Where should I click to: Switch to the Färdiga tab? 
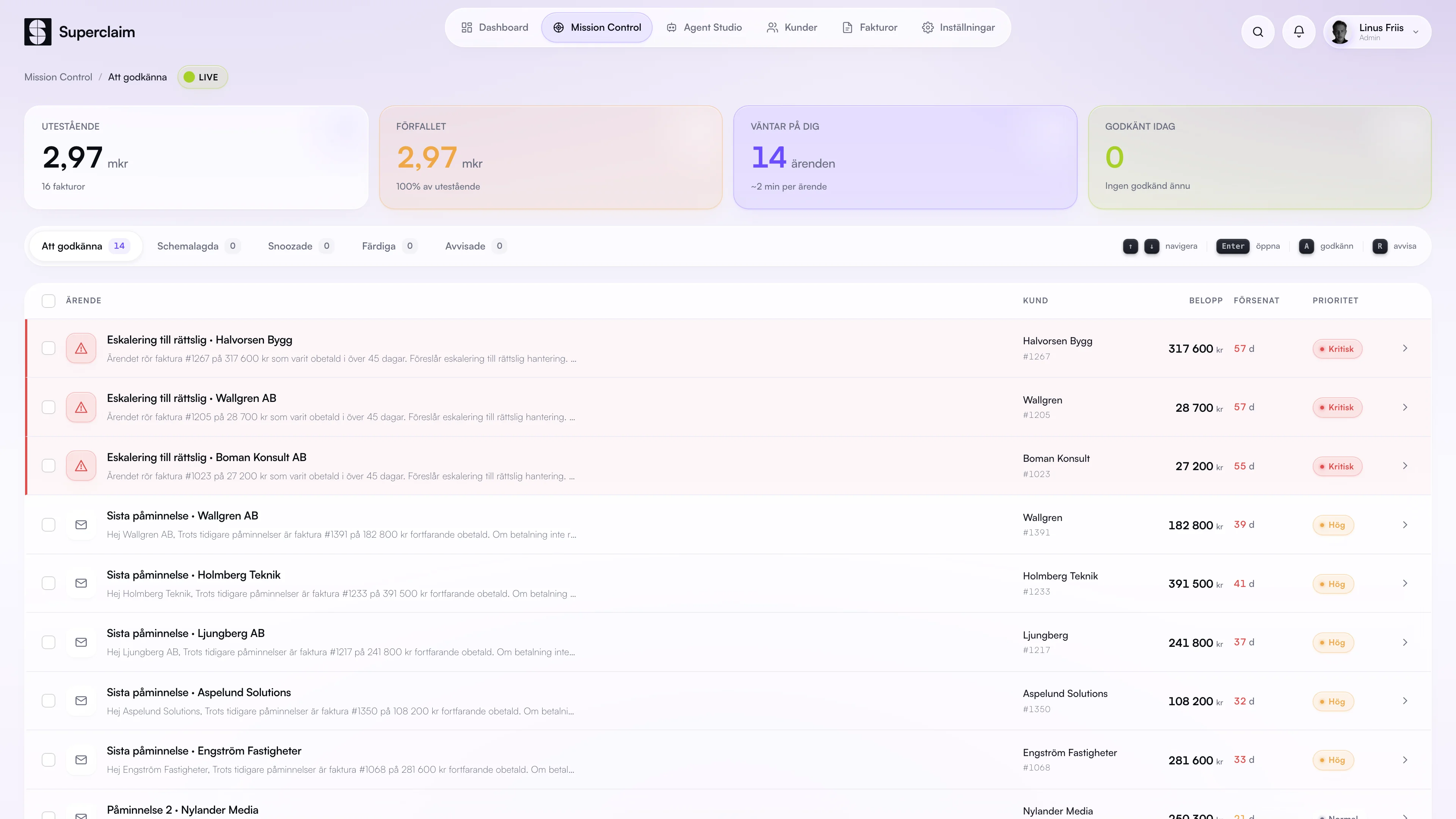[389, 246]
